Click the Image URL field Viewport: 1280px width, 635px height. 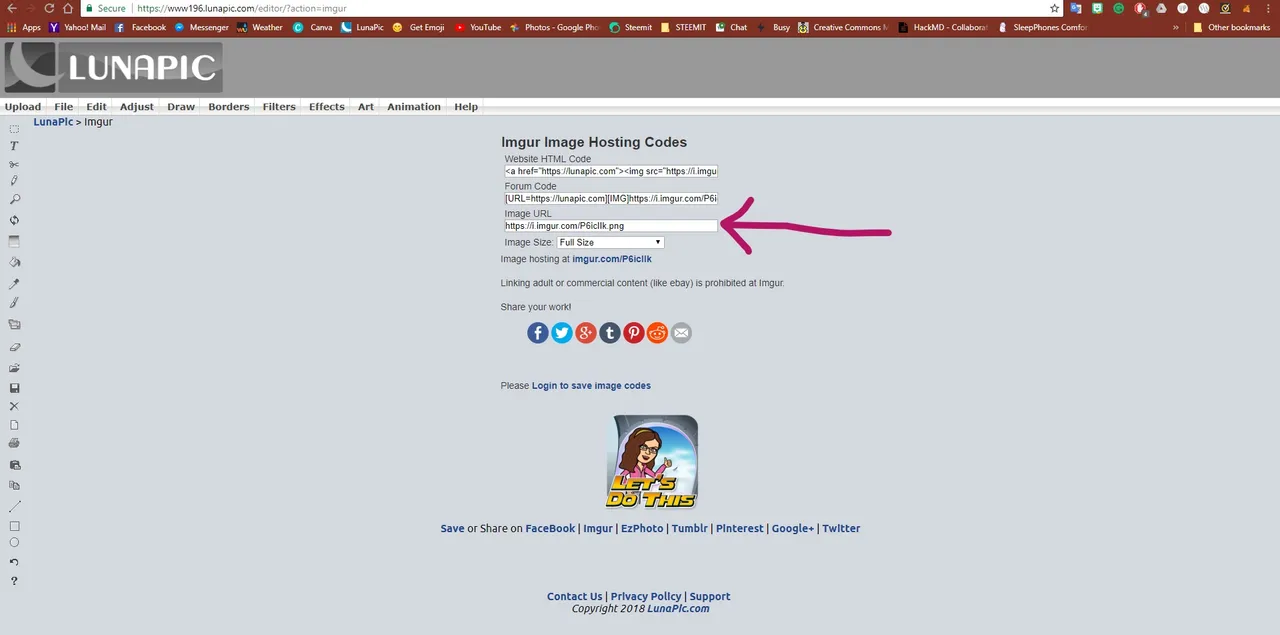[611, 226]
